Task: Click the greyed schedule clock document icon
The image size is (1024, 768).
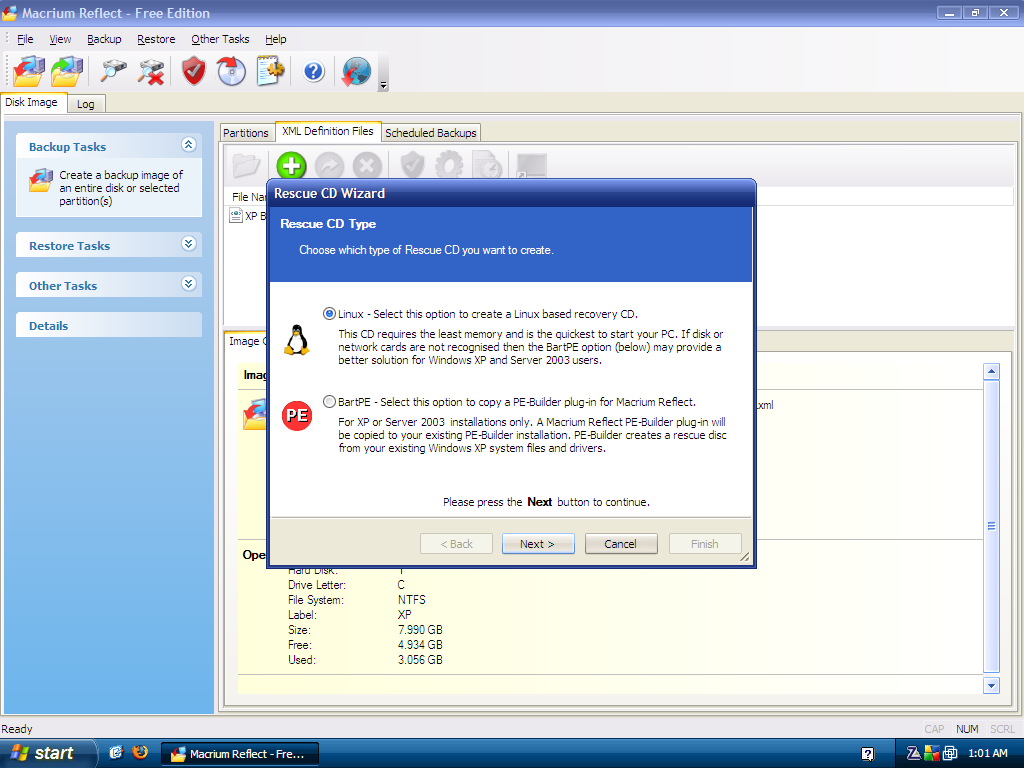Action: [487, 165]
